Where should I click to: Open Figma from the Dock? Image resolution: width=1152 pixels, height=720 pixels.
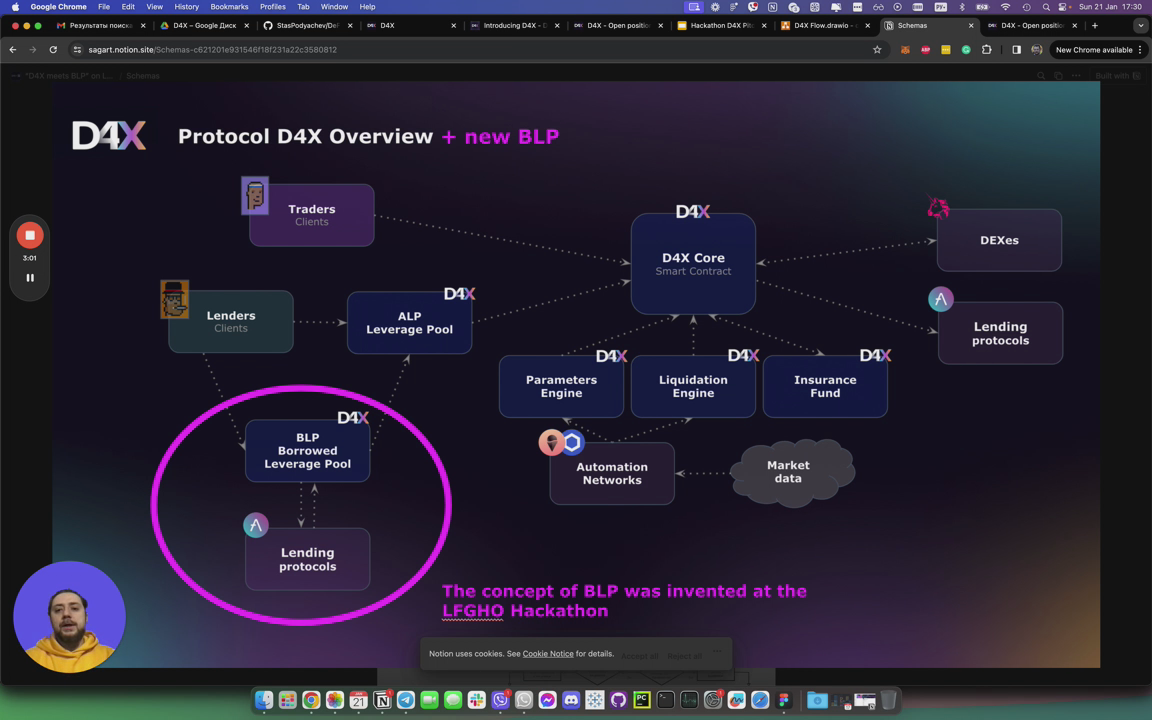point(783,700)
